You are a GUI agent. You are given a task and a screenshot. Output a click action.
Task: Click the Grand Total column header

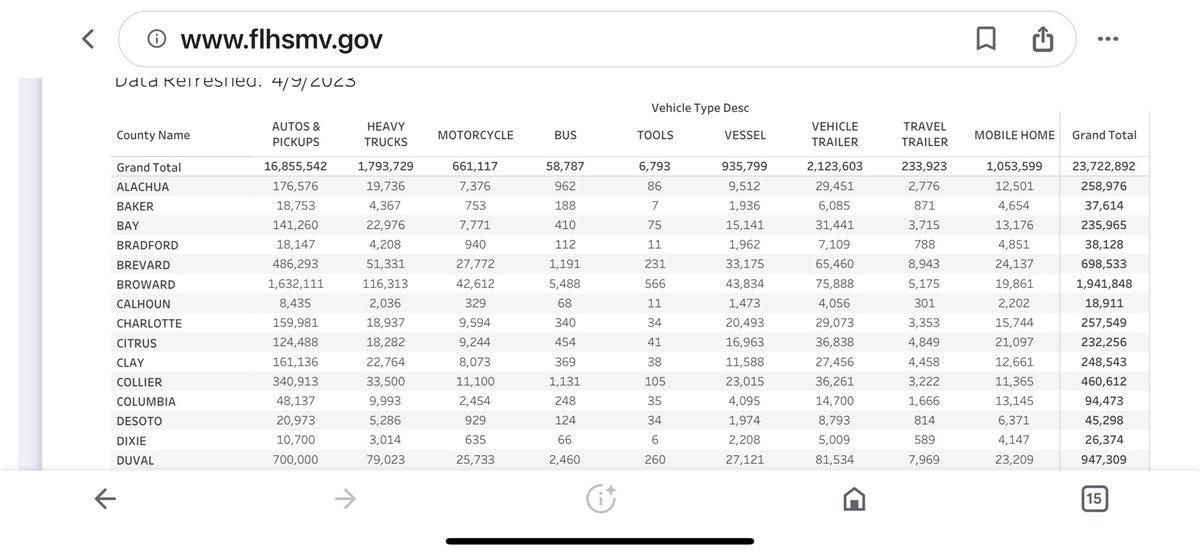coord(1104,135)
